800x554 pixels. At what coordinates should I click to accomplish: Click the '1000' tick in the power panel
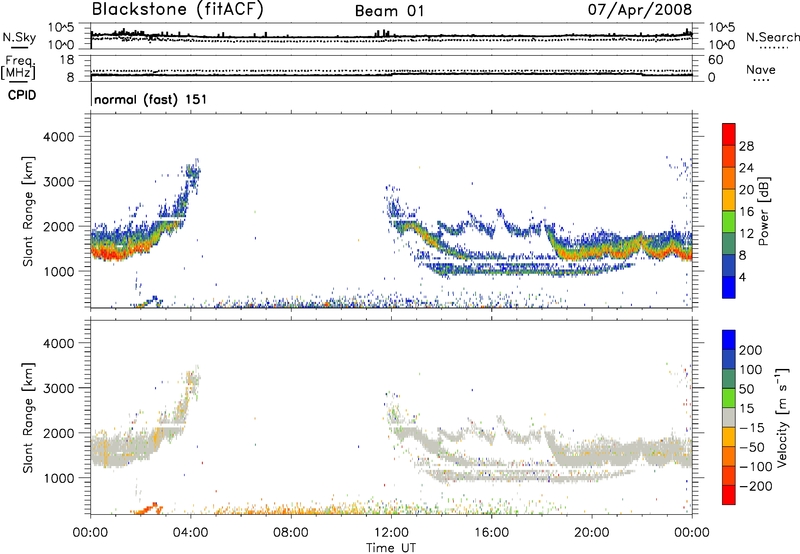click(x=59, y=271)
